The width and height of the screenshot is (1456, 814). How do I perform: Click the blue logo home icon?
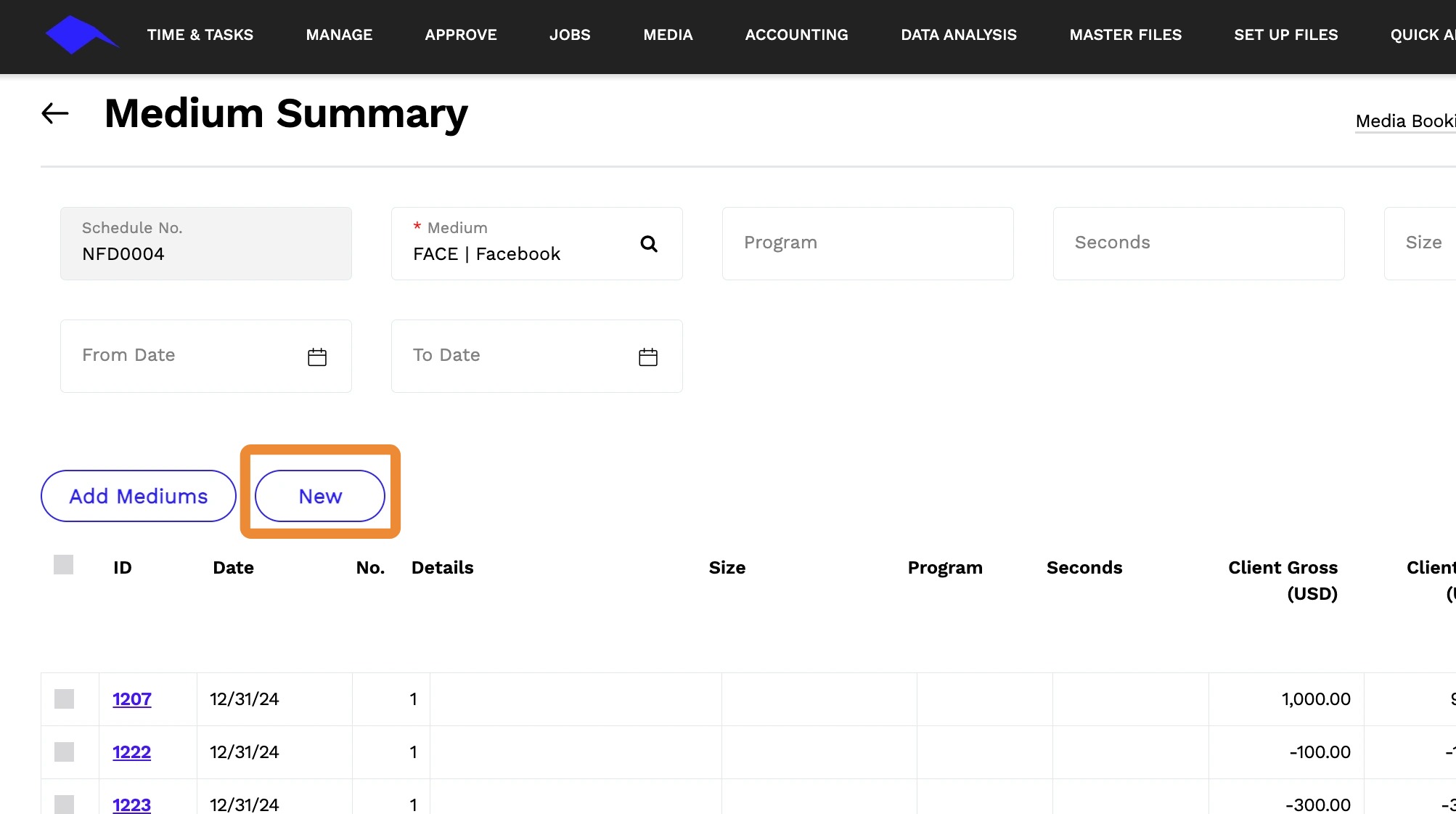click(80, 35)
